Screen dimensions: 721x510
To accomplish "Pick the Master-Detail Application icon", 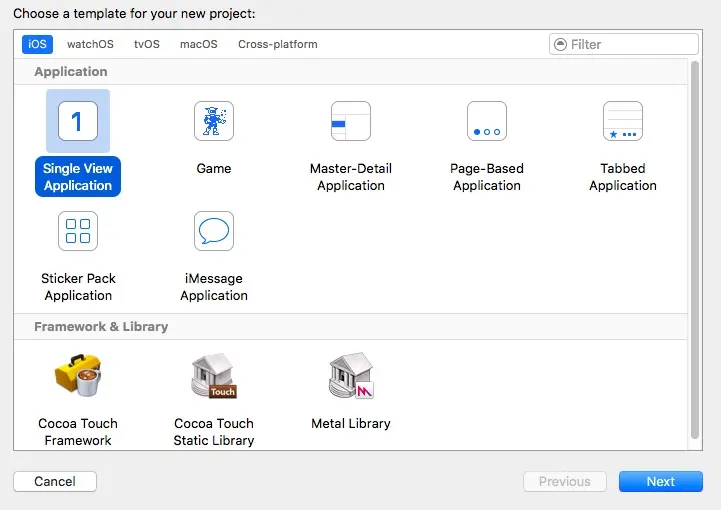I will 351,121.
